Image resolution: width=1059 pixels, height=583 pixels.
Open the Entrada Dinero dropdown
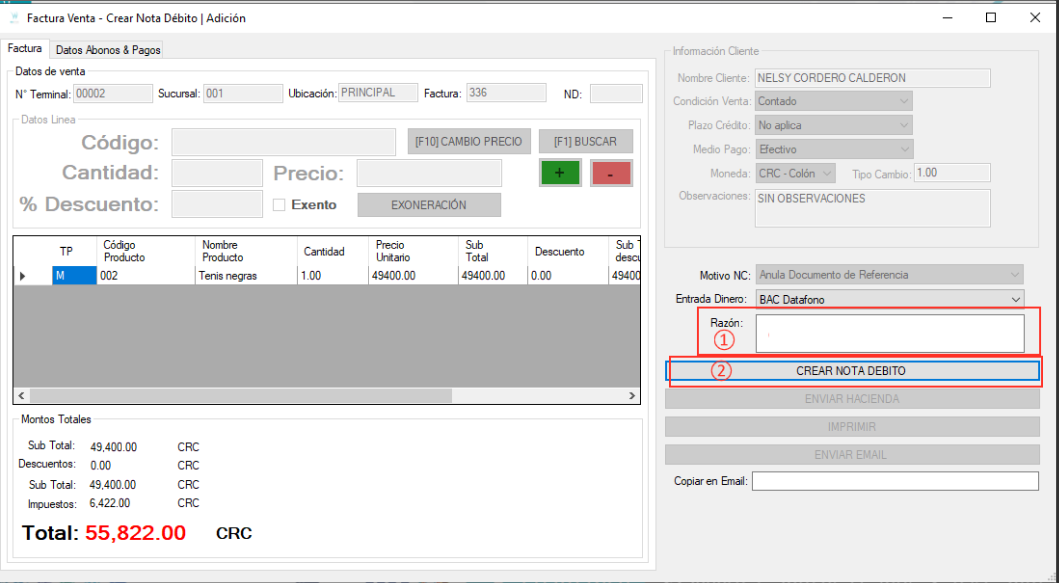(x=889, y=299)
